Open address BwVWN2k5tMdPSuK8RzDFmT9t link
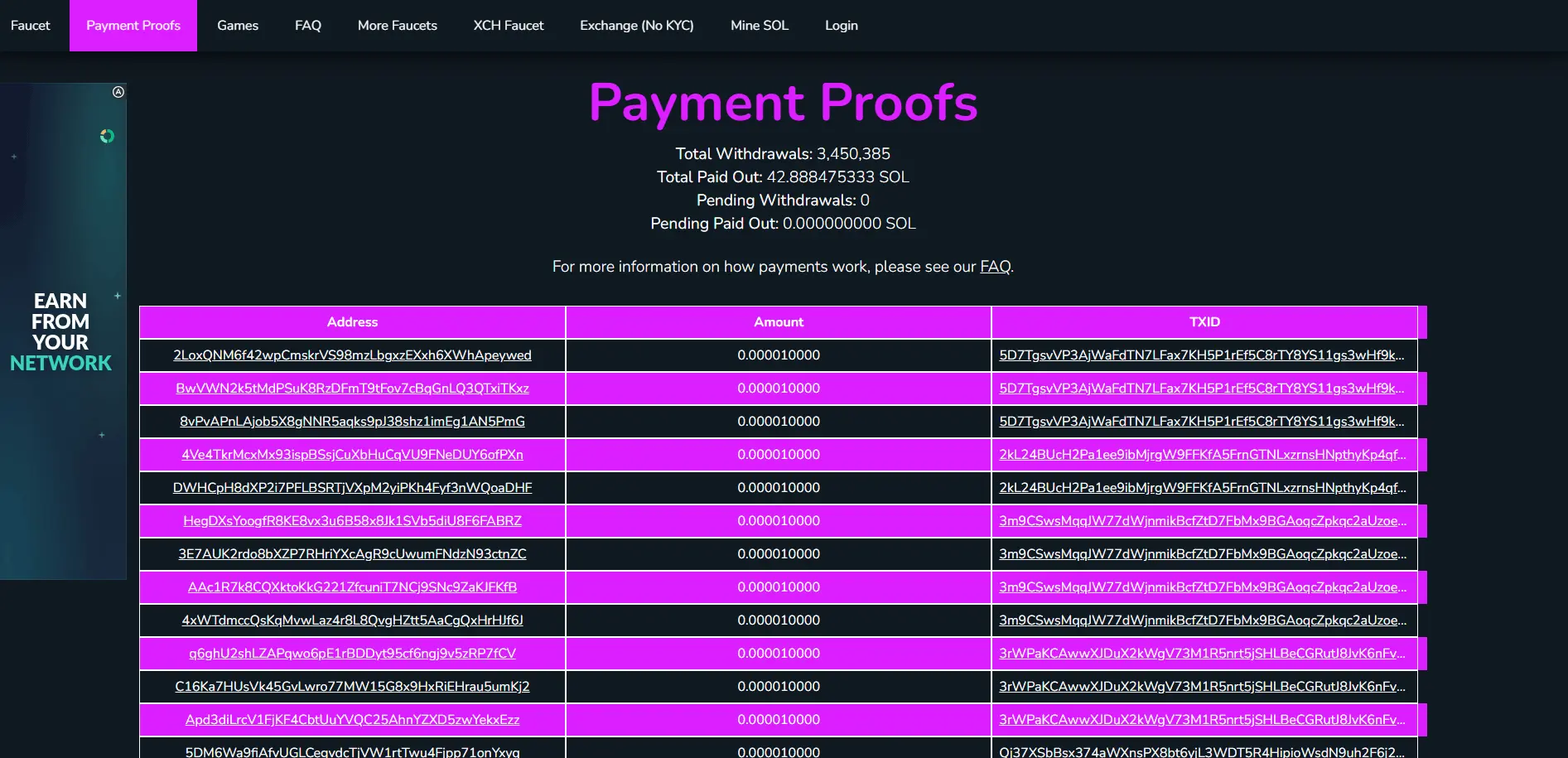The width and height of the screenshot is (1568, 758). [352, 389]
